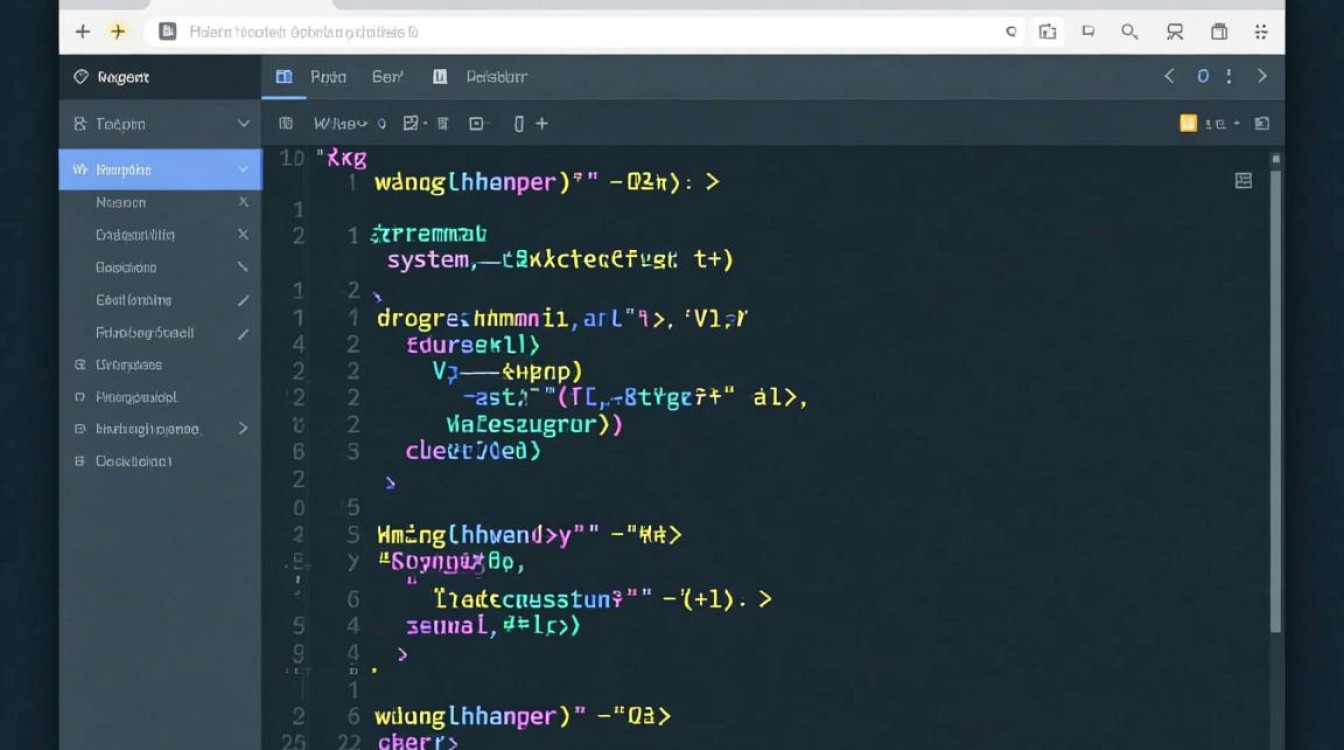Screen dimensions: 1344x750
Task: Click the yellow square swatch in toolbar
Action: [1188, 124]
